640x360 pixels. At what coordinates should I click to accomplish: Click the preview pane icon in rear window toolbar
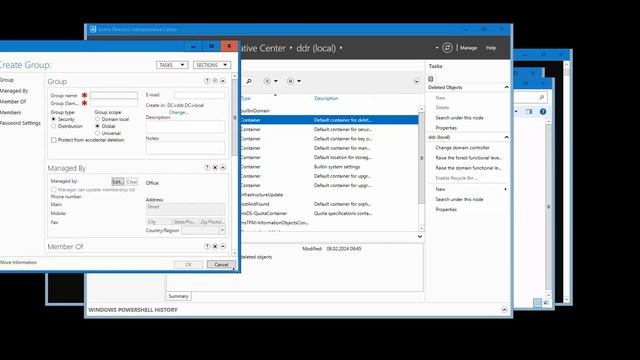pos(529,111)
